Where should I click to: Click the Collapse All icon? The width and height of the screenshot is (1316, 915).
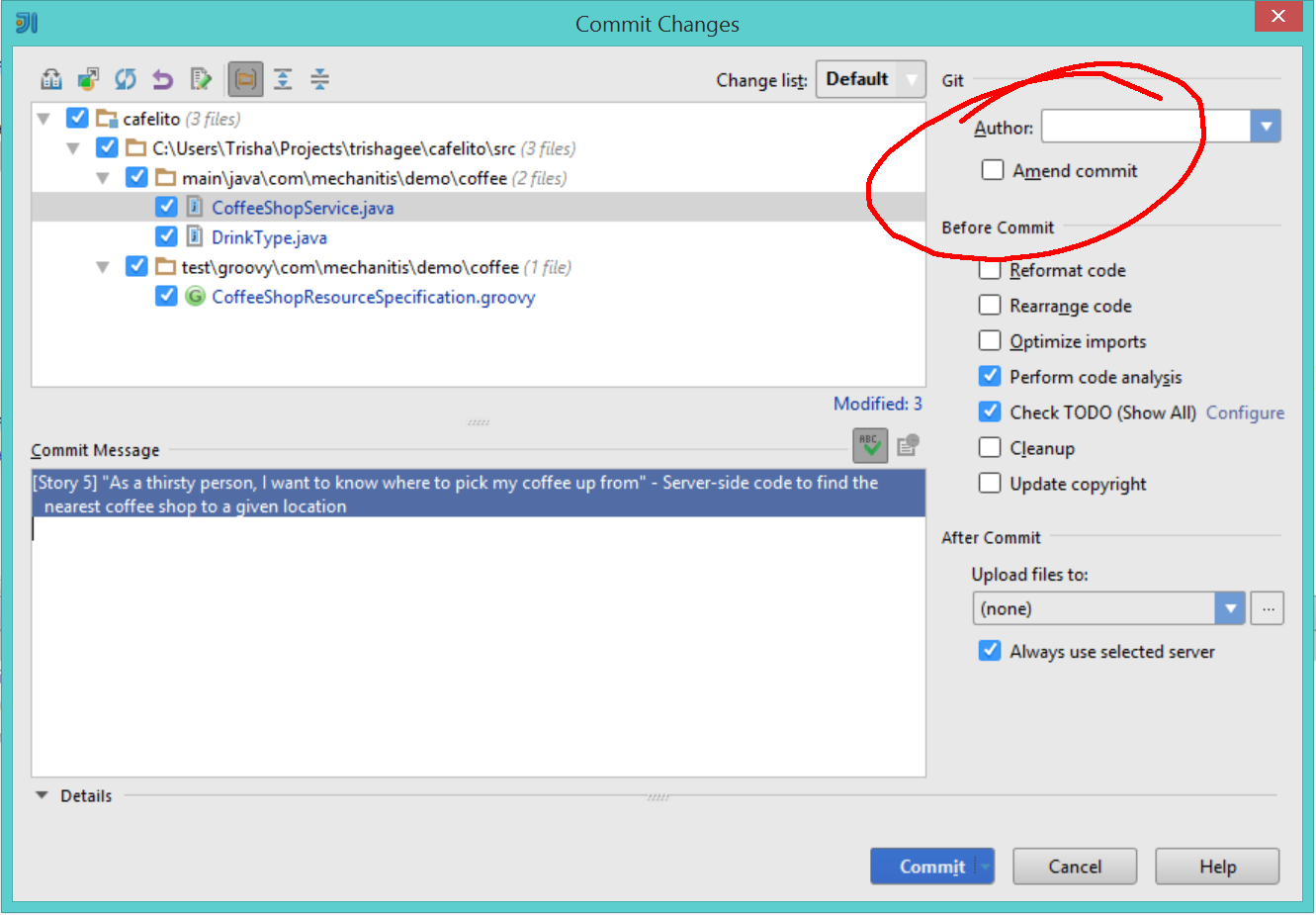[x=319, y=78]
